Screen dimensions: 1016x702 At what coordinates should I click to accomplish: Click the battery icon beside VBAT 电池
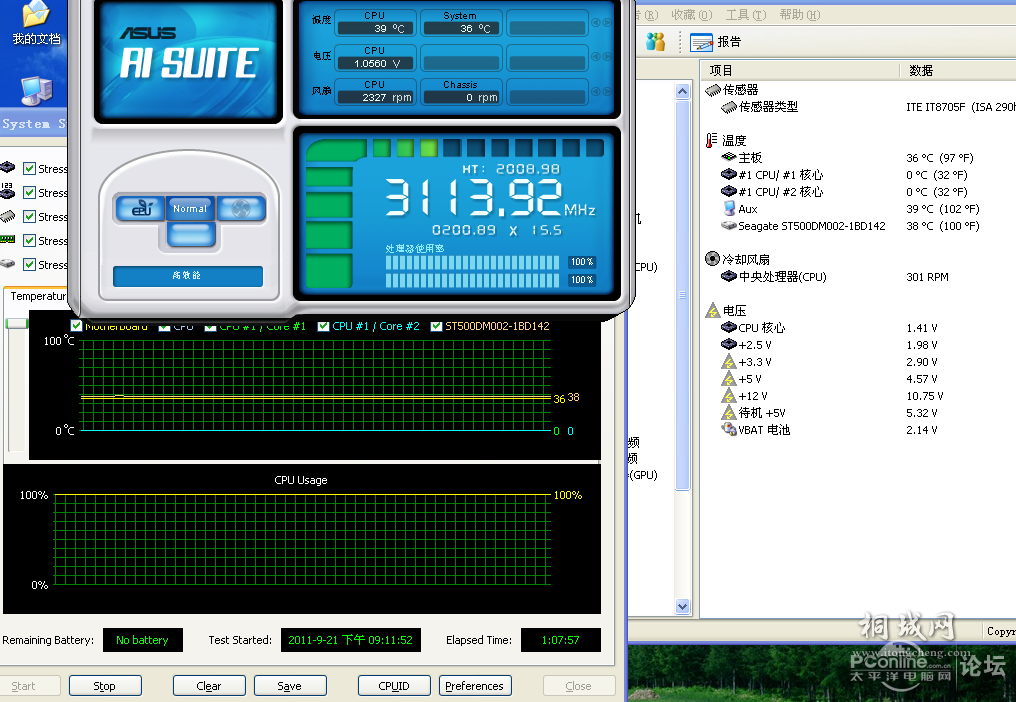(x=729, y=429)
